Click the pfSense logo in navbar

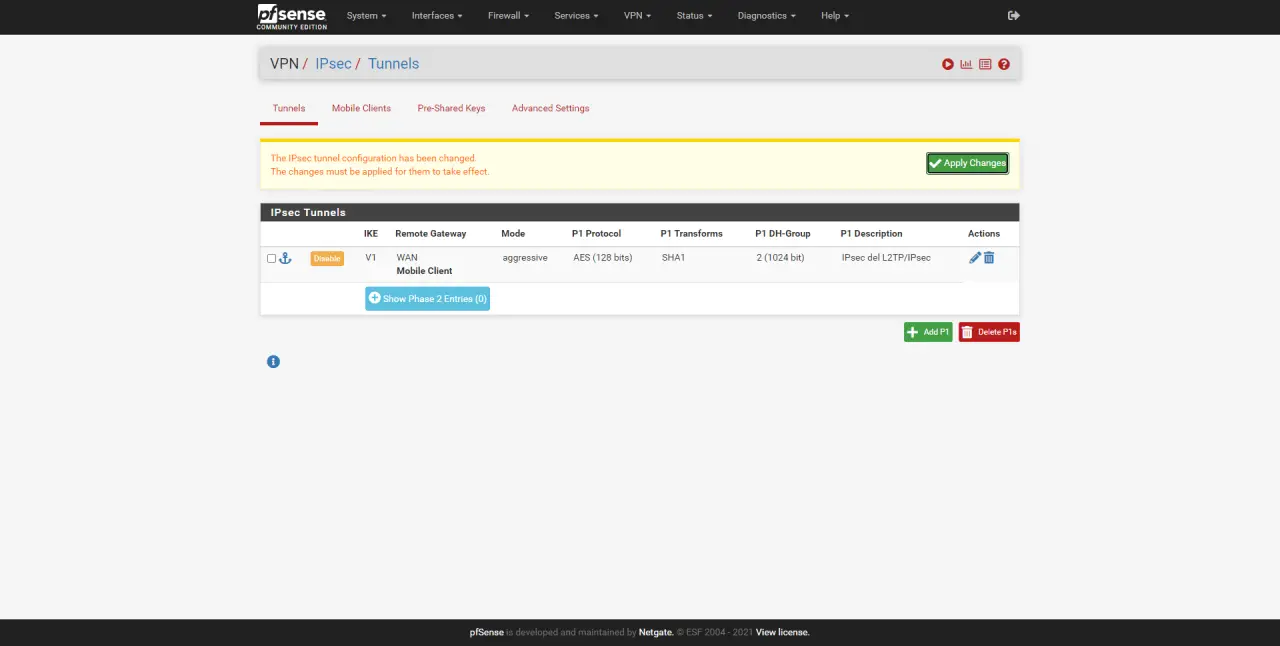(291, 16)
